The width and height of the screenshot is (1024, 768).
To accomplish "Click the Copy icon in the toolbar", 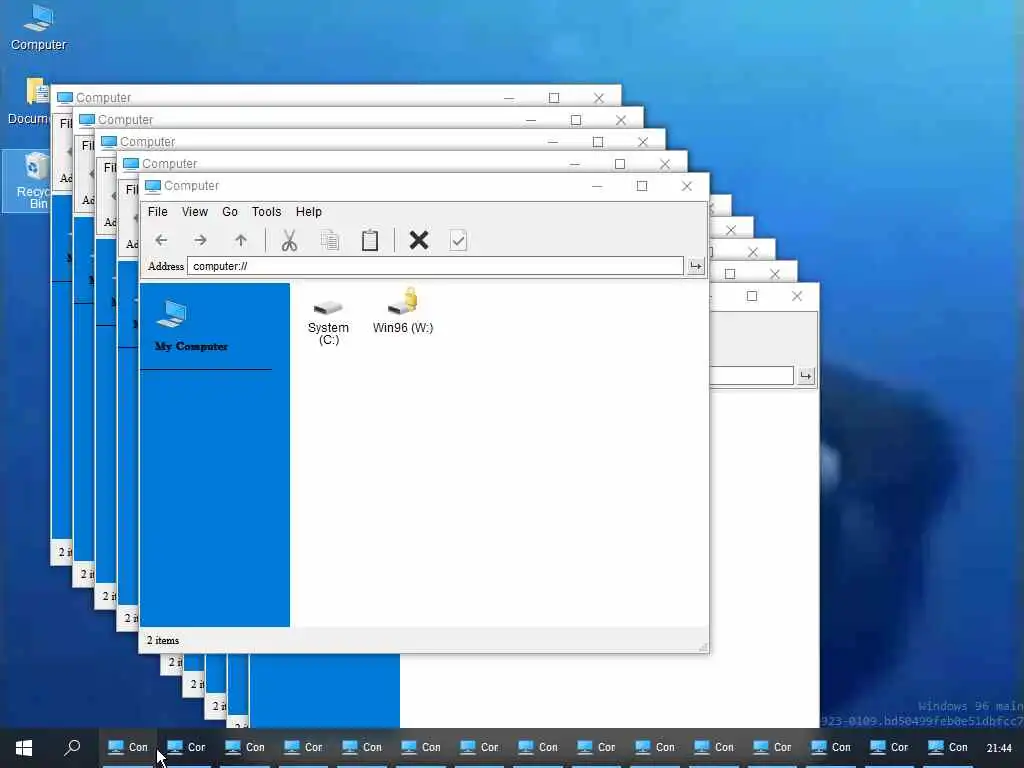I will 330,240.
